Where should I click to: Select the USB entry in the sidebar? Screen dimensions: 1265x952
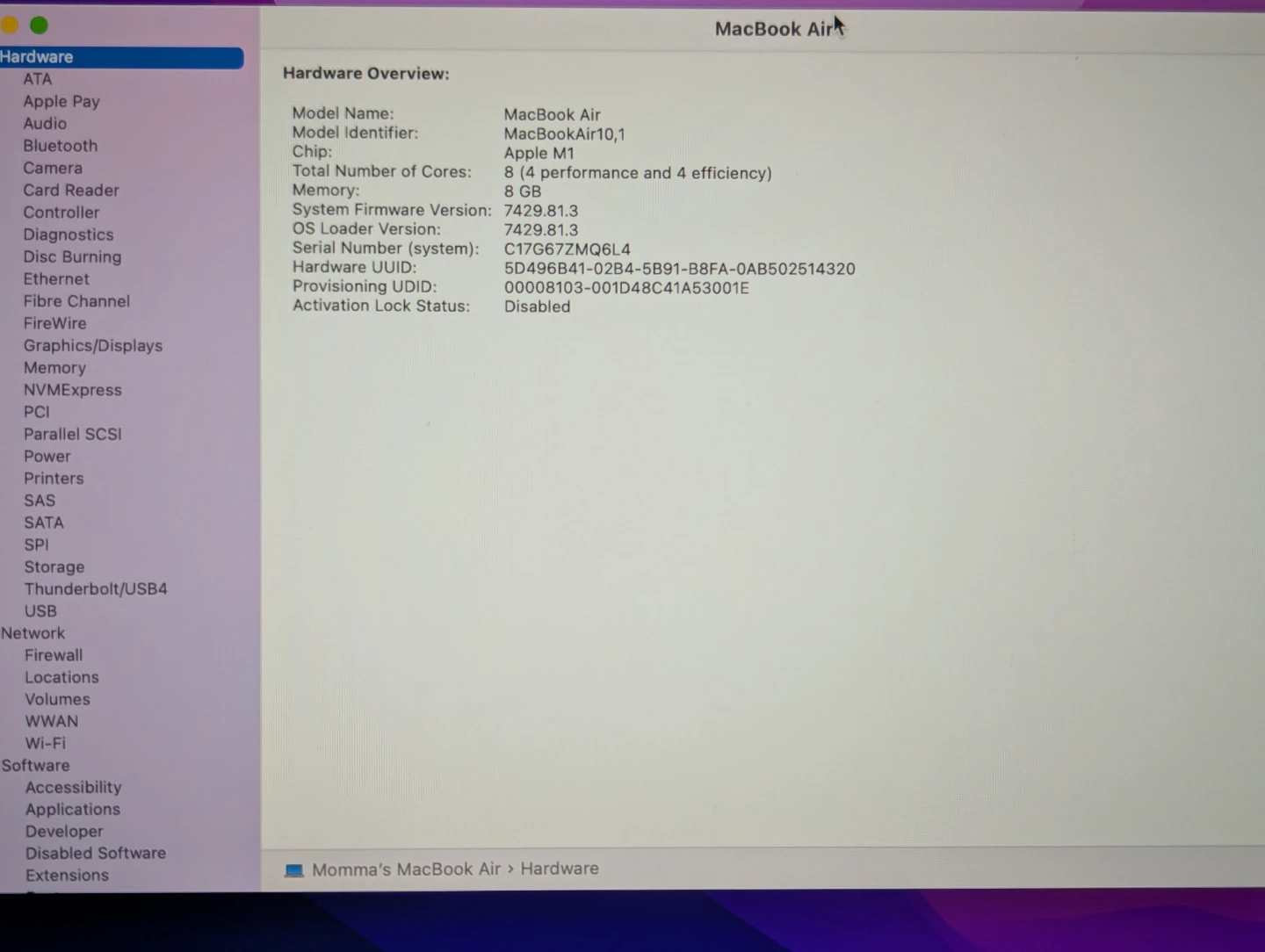pyautogui.click(x=40, y=611)
